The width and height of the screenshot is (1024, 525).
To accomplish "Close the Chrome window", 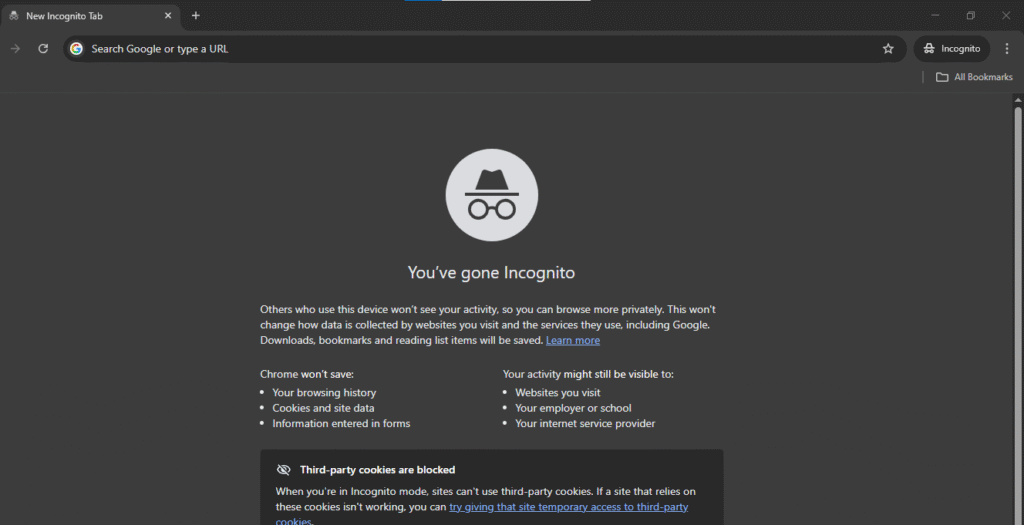I will (1006, 15).
